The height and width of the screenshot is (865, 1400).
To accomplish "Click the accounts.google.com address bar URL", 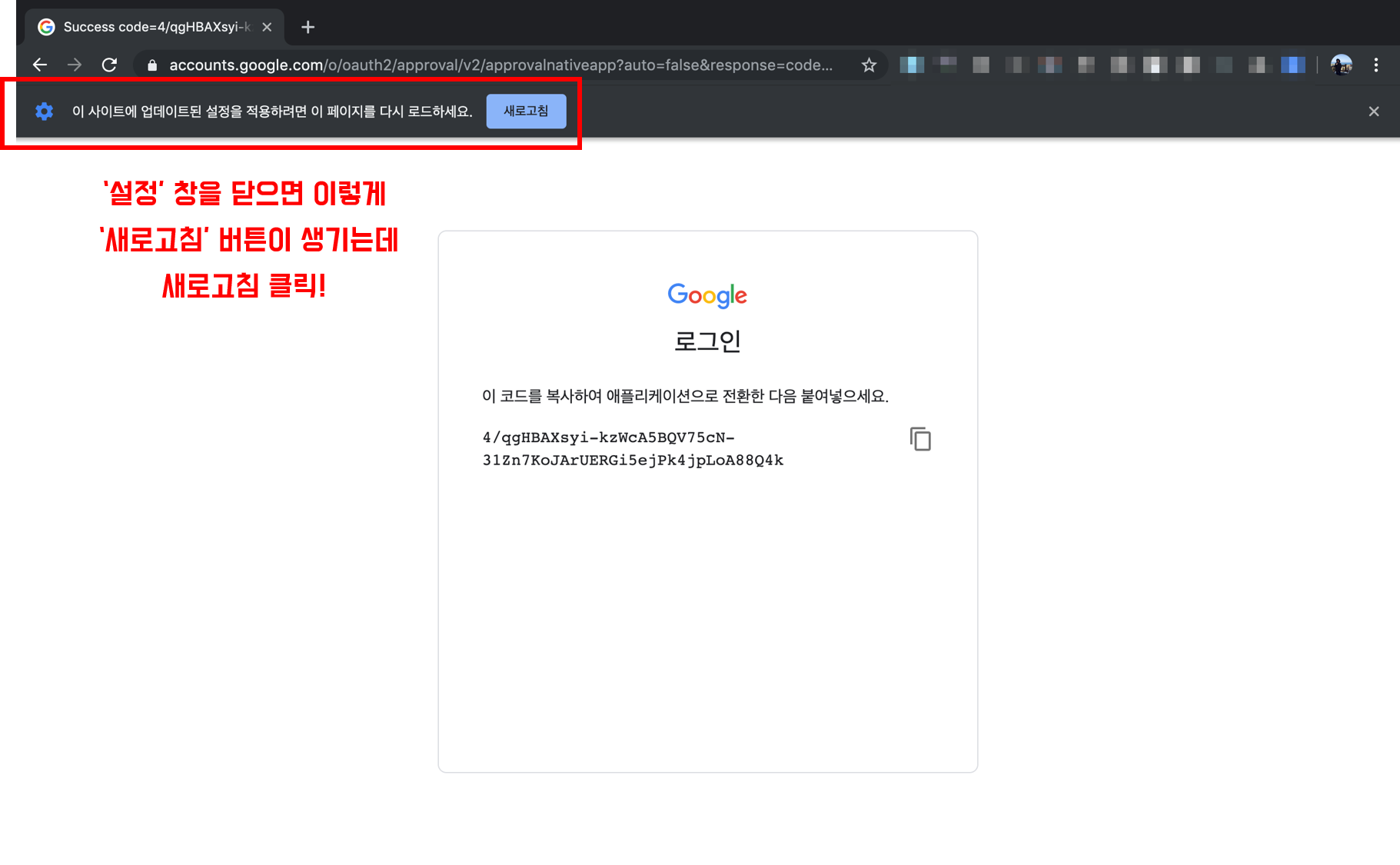I will (500, 65).
